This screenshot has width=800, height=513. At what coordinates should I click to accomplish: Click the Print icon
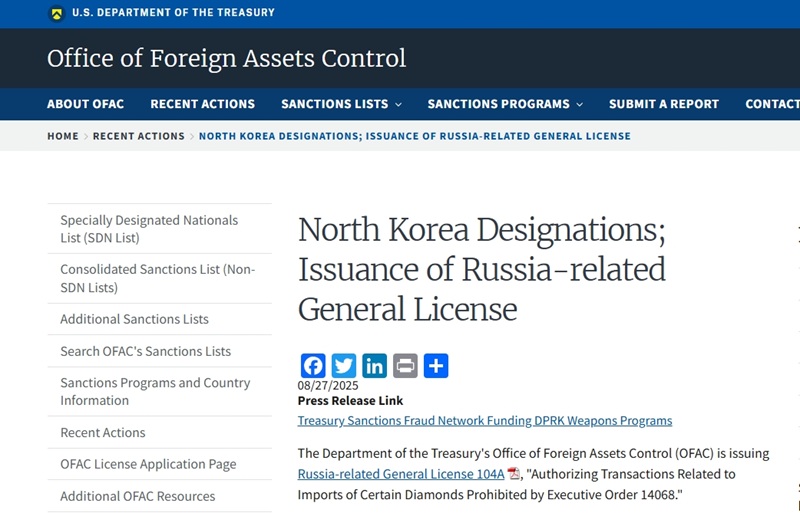(x=405, y=366)
